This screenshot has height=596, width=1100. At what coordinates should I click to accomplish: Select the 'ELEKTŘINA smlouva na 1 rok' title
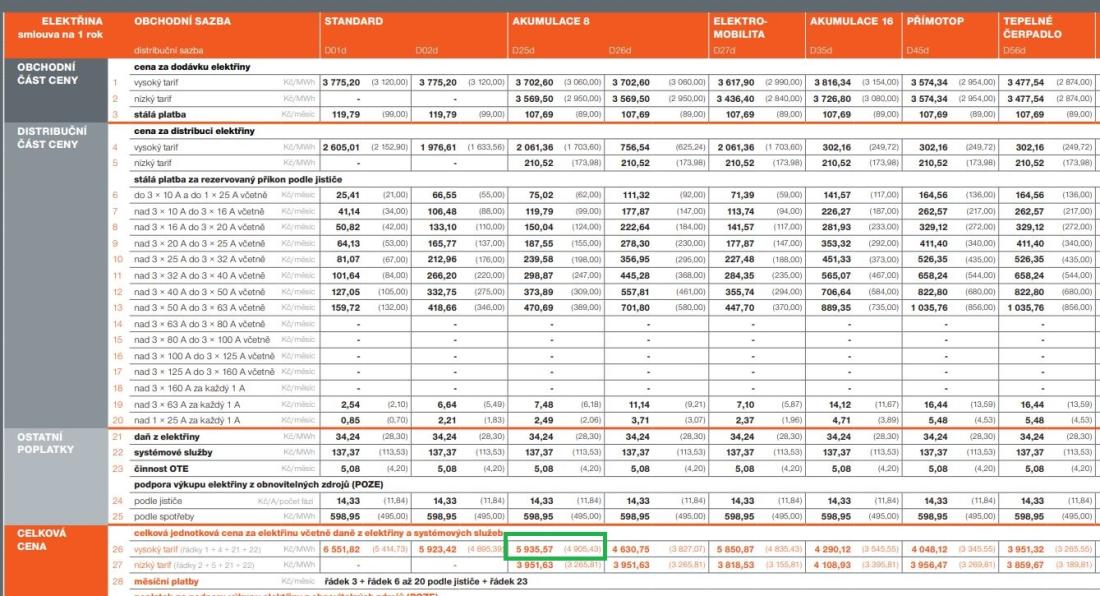(61, 27)
